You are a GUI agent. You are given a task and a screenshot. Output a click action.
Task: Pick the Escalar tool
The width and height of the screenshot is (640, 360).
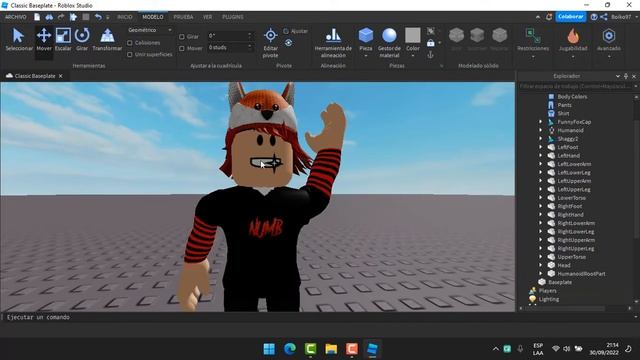coord(63,40)
